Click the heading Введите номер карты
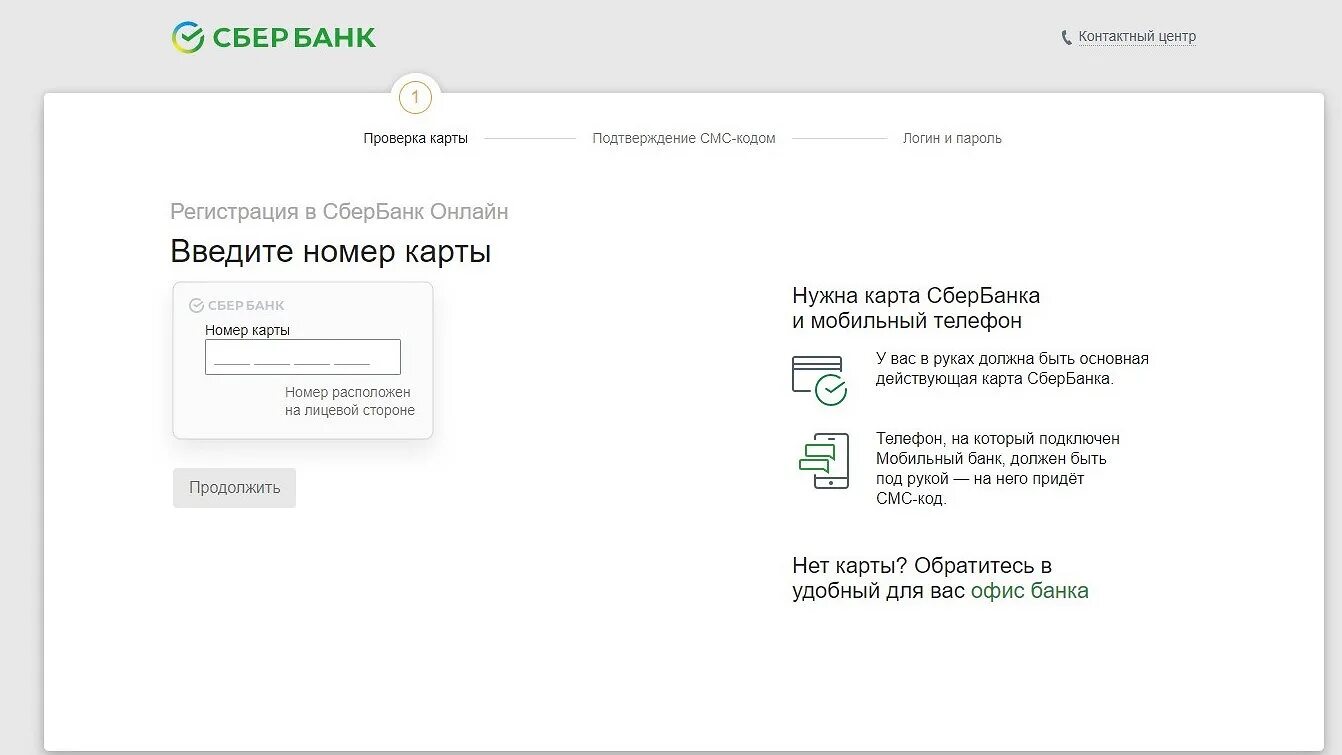This screenshot has width=1342, height=755. [x=330, y=251]
